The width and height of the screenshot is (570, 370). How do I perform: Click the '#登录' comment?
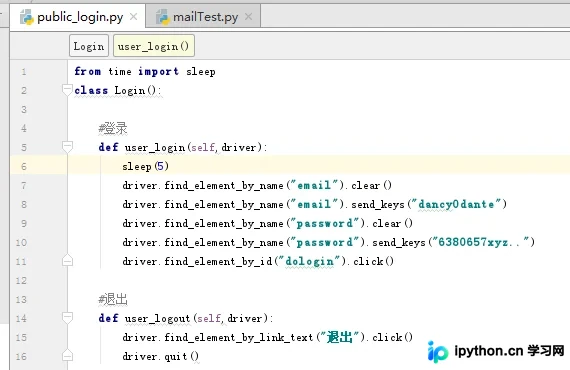point(113,128)
